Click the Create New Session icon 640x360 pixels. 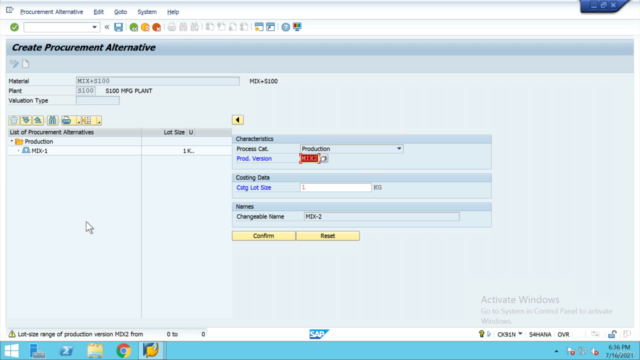point(259,27)
